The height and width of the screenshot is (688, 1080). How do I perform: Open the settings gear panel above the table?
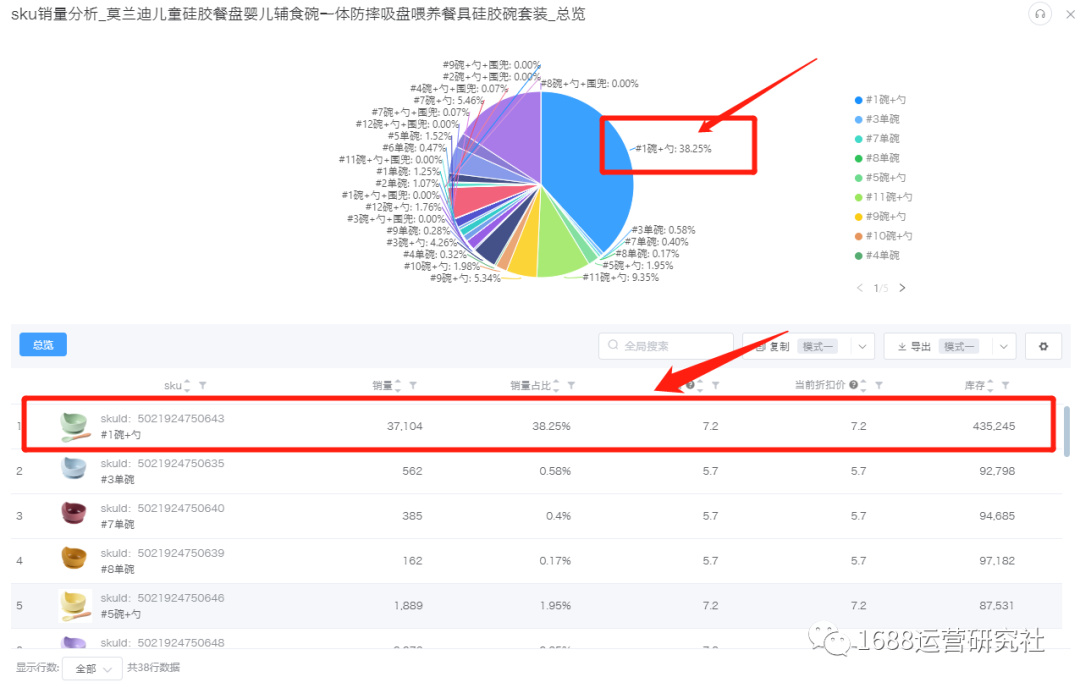pyautogui.click(x=1043, y=346)
